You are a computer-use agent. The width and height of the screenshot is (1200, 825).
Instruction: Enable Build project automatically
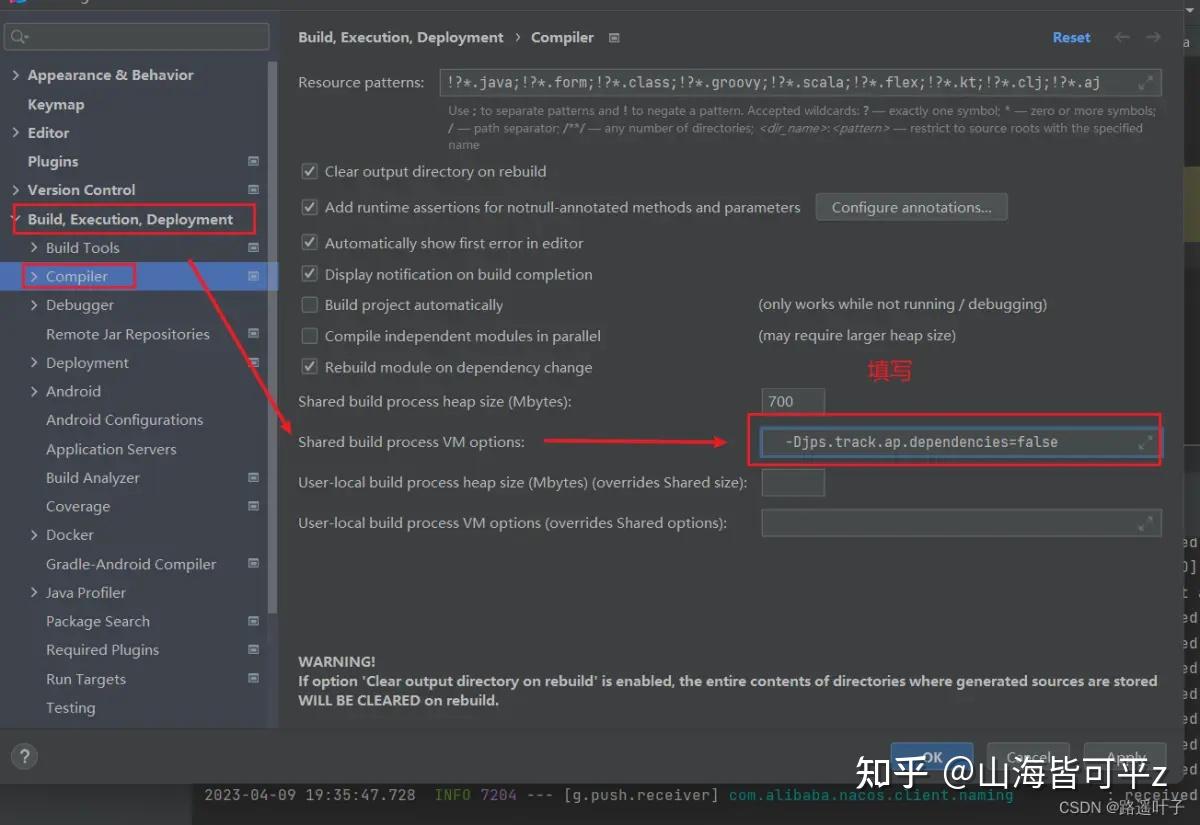(x=310, y=305)
